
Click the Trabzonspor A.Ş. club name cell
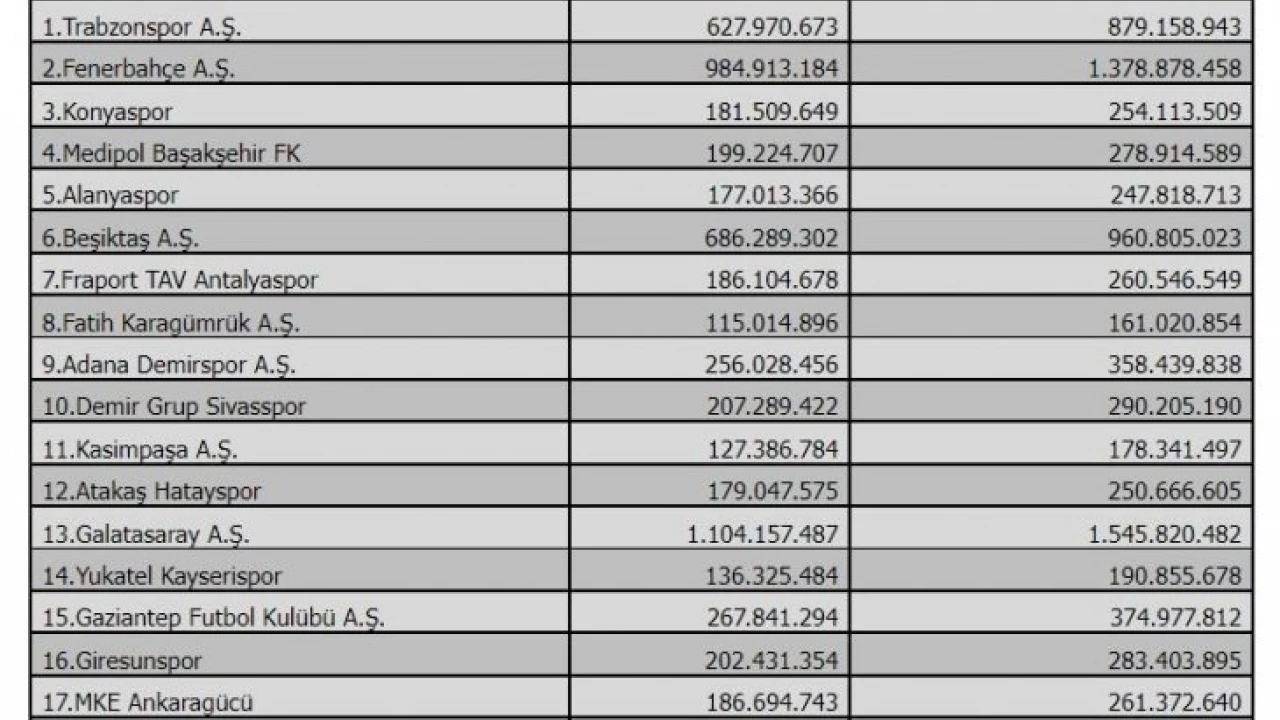pos(142,27)
